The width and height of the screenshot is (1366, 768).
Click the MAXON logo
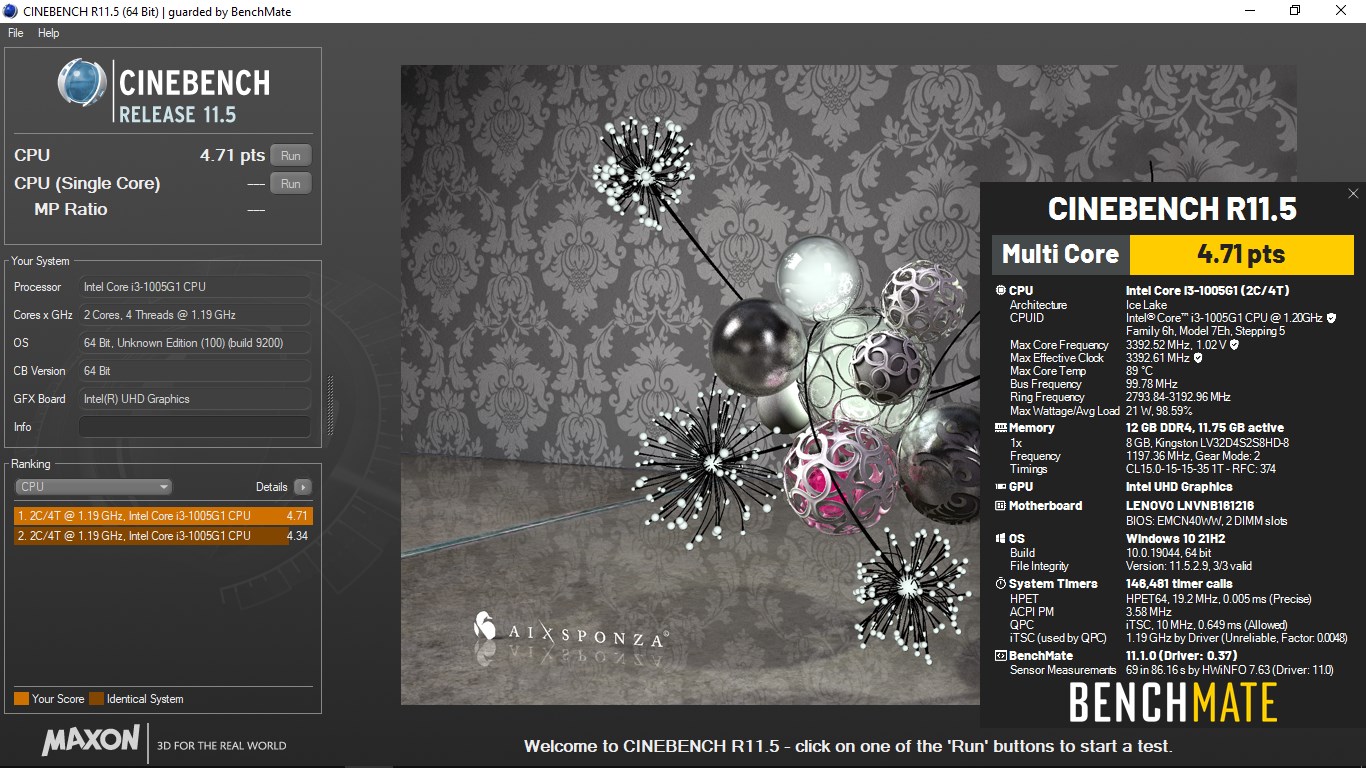pos(91,741)
